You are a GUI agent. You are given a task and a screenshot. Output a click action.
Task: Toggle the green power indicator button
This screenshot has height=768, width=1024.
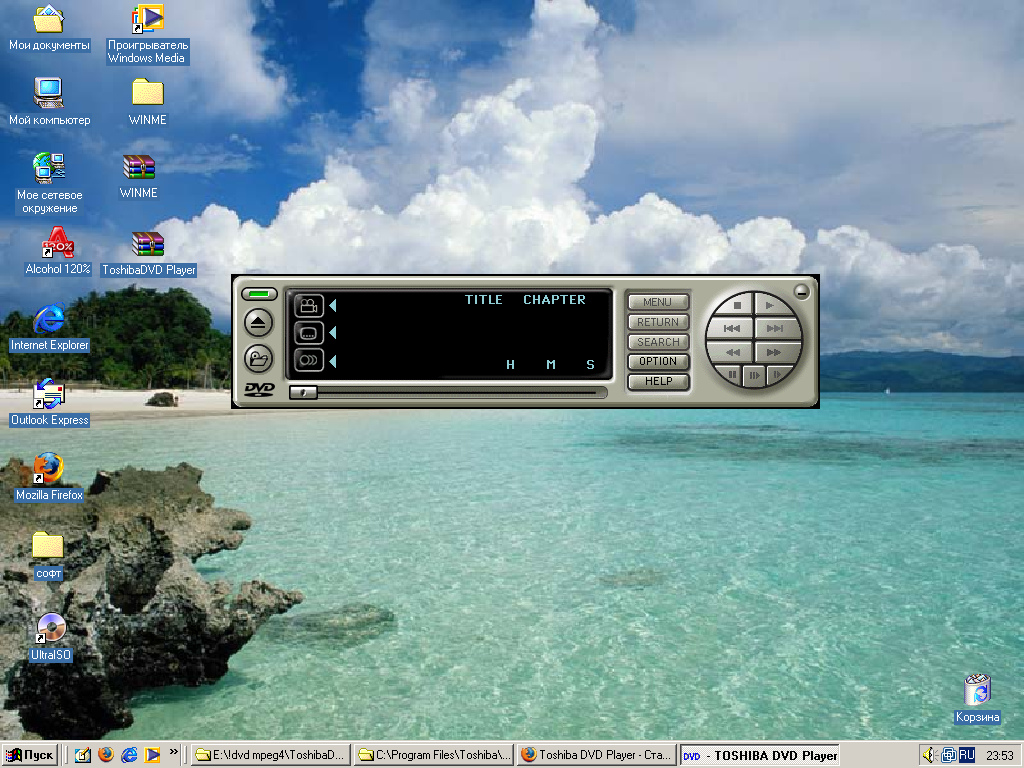259,294
